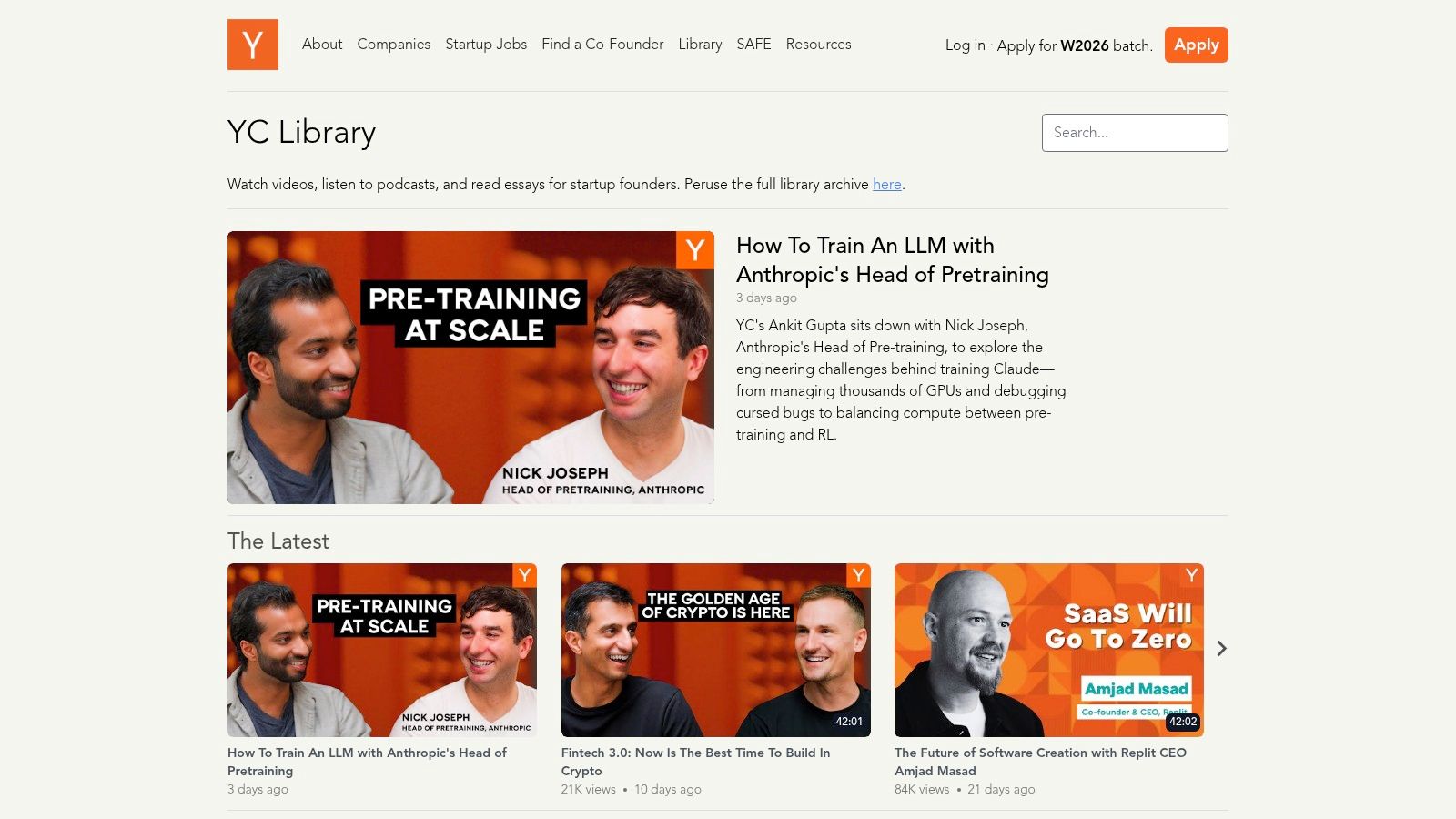Open the SaaS Will Go To Zero thumbnail

(x=1048, y=650)
